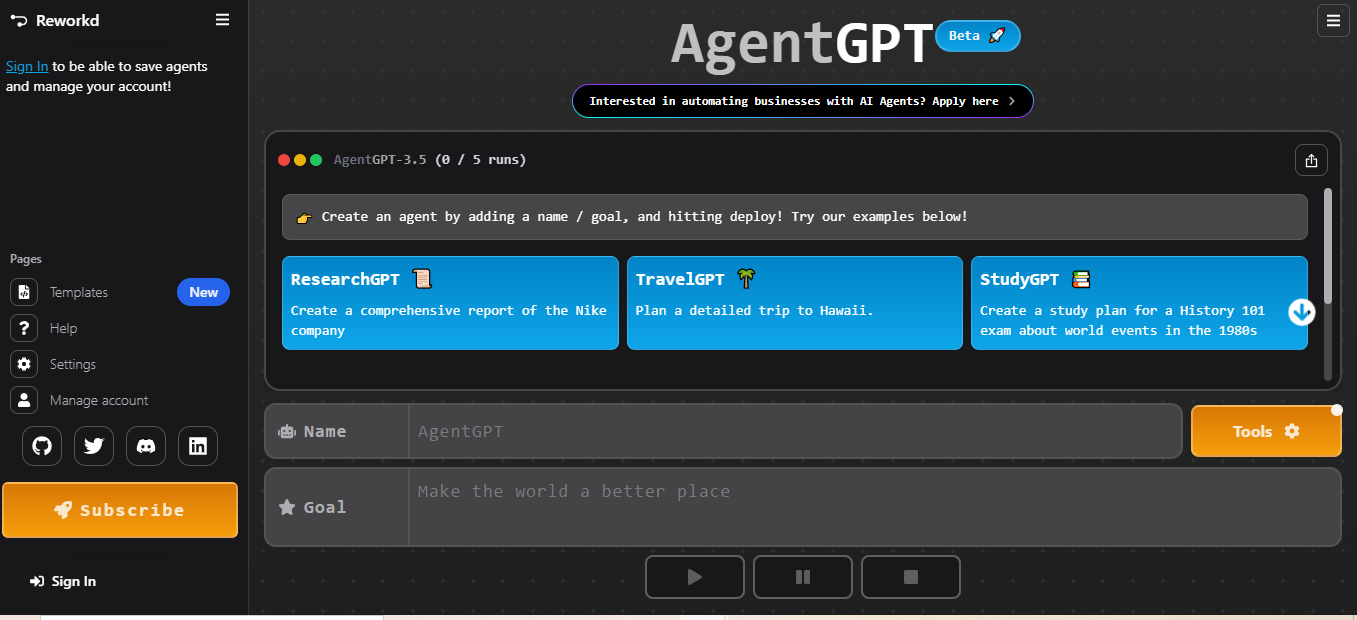This screenshot has width=1357, height=620.
Task: Click the Templates page icon
Action: (24, 292)
